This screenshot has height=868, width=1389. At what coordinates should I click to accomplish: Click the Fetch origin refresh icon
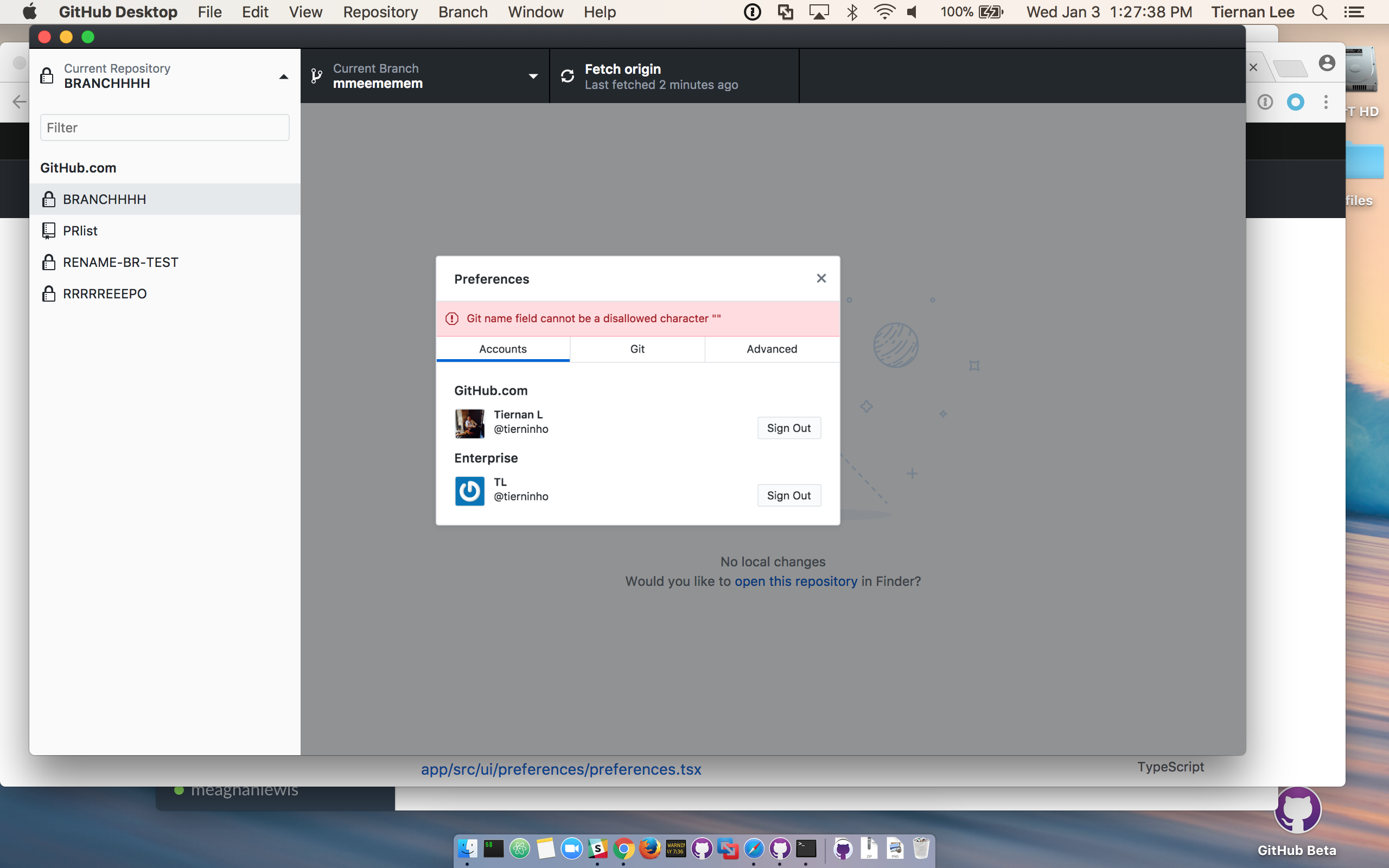coord(568,75)
